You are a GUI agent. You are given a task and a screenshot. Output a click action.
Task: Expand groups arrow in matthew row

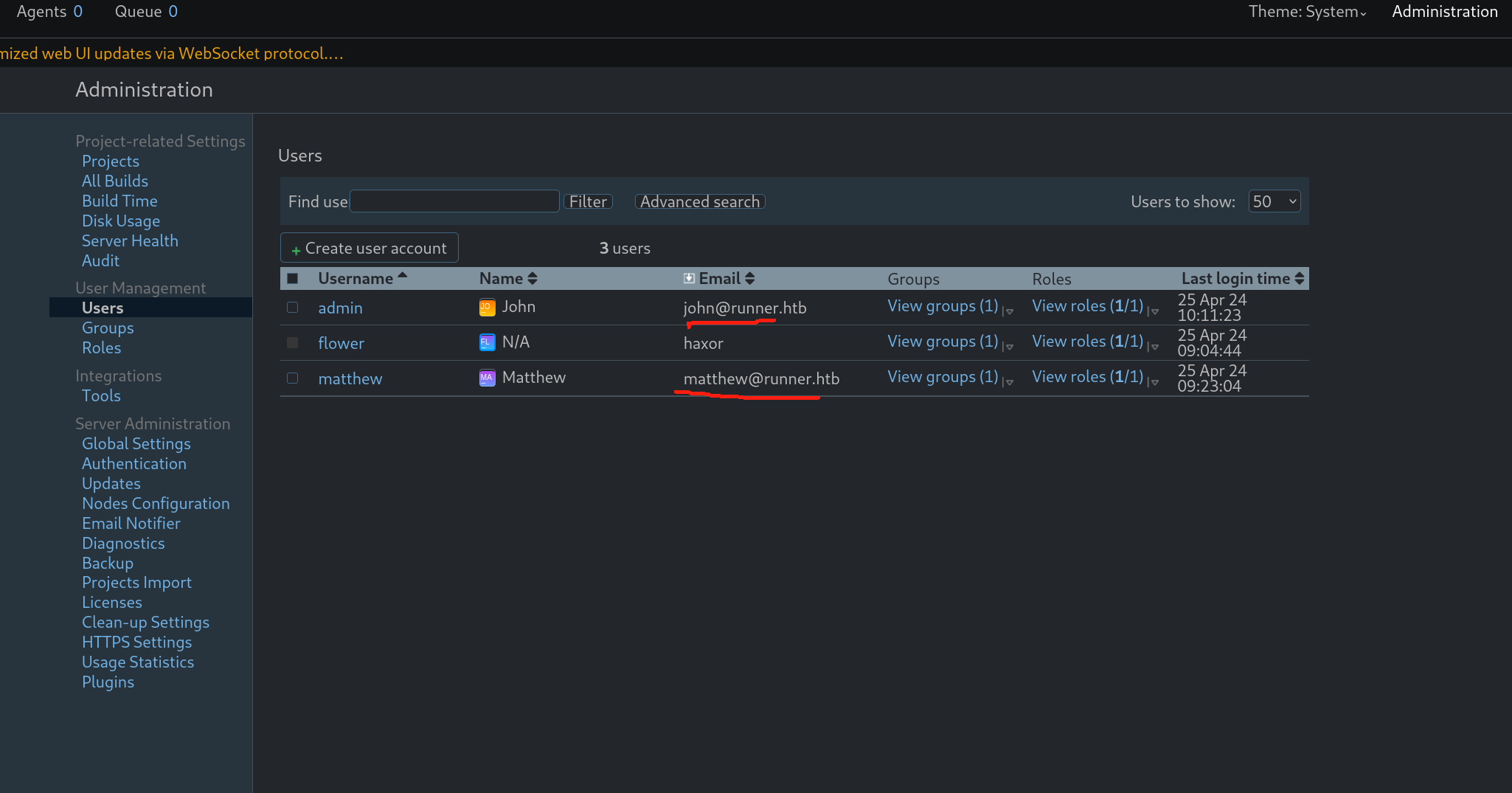coord(1008,382)
